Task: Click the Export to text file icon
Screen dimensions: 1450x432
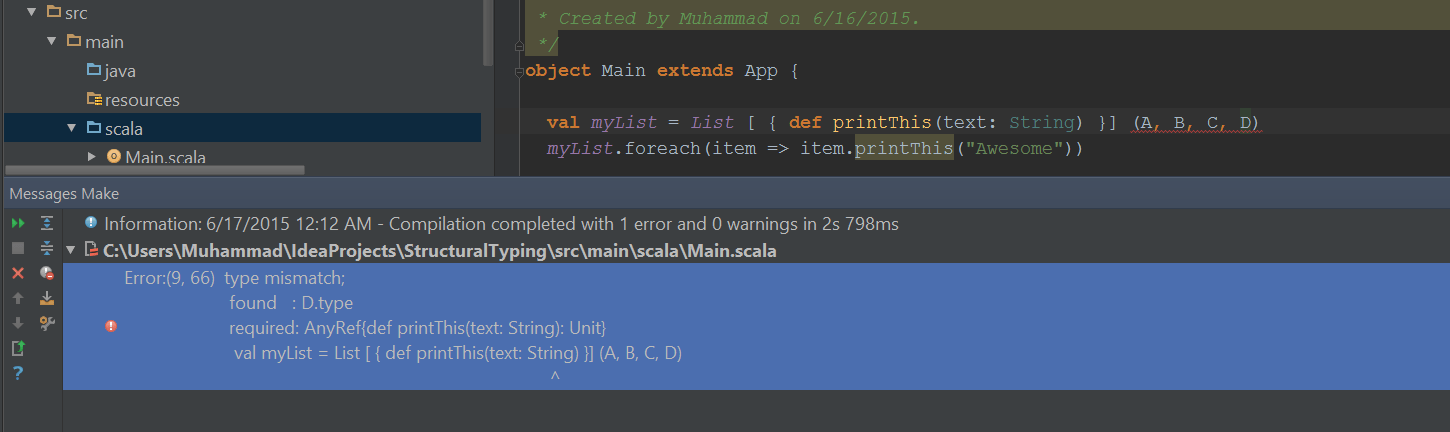Action: [x=18, y=348]
